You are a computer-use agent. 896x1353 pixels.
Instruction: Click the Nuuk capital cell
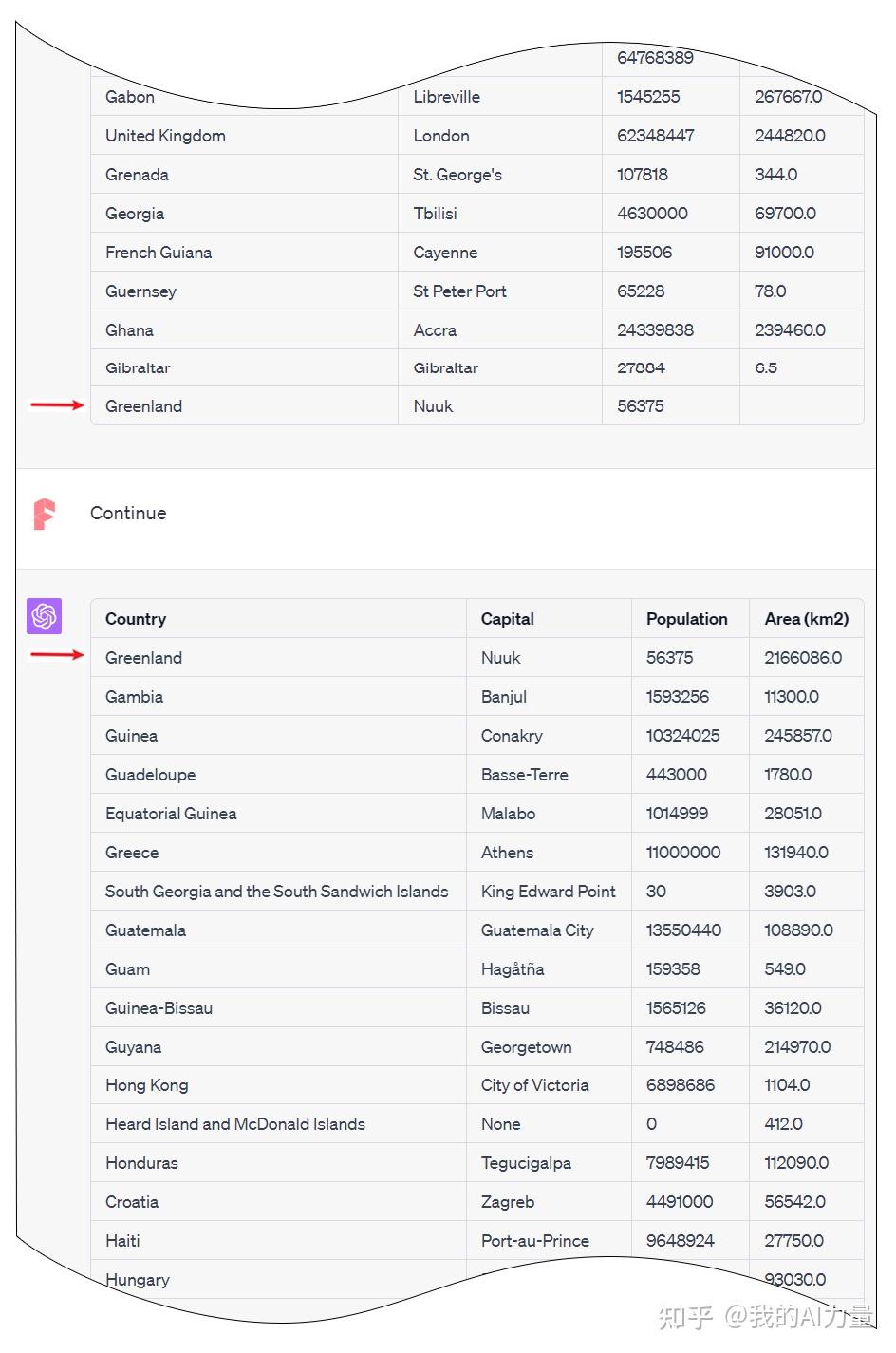tap(433, 405)
